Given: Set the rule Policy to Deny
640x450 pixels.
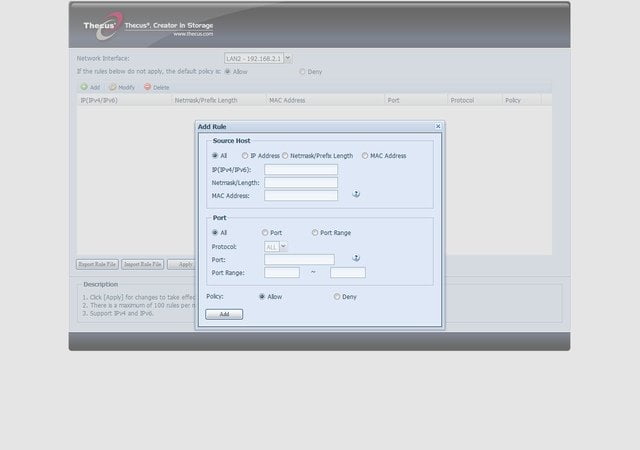Looking at the screenshot, I should [337, 296].
